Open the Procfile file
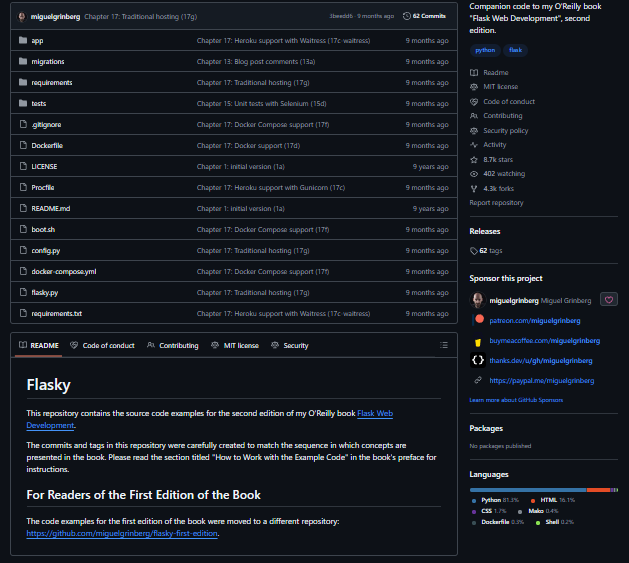The width and height of the screenshot is (629, 563). [43, 187]
